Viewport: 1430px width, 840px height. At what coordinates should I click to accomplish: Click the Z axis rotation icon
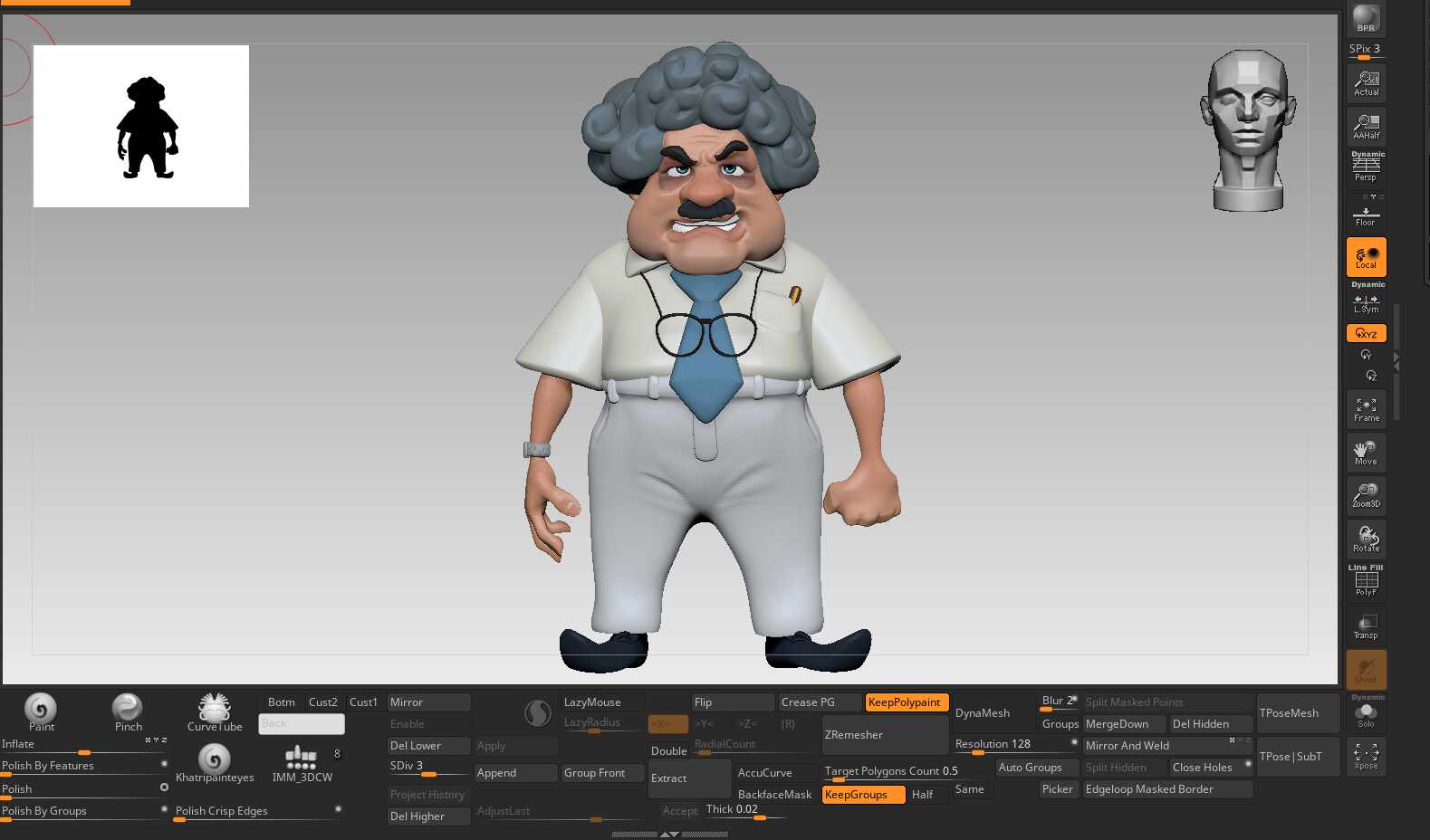(x=1371, y=376)
